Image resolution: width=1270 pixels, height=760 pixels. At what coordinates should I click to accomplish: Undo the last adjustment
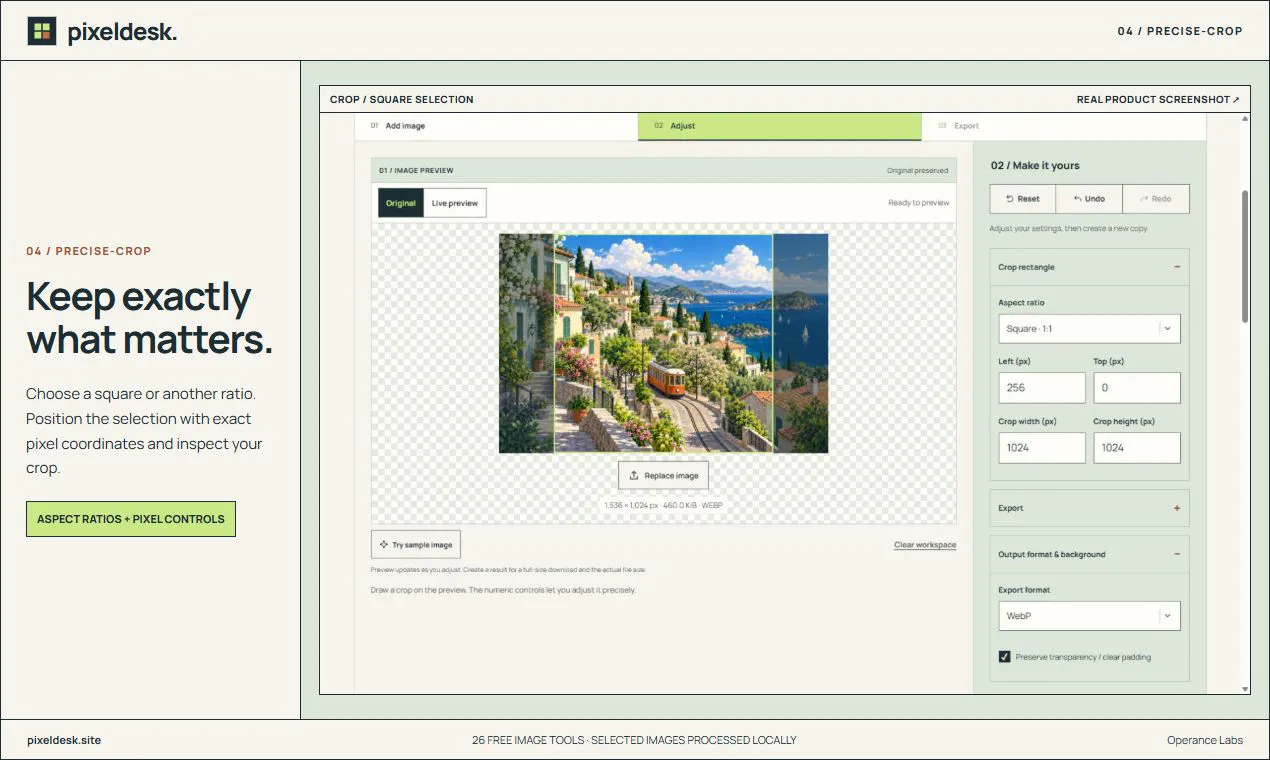click(x=1089, y=199)
